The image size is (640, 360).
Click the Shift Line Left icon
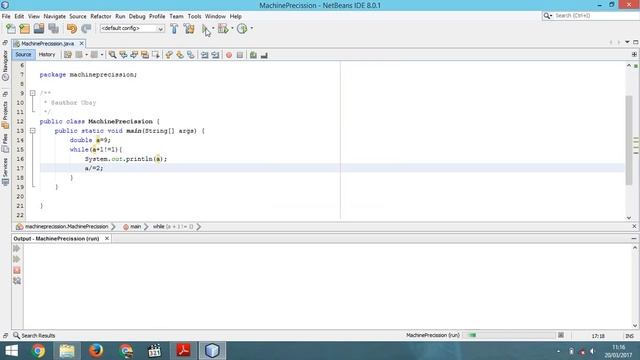click(204, 55)
